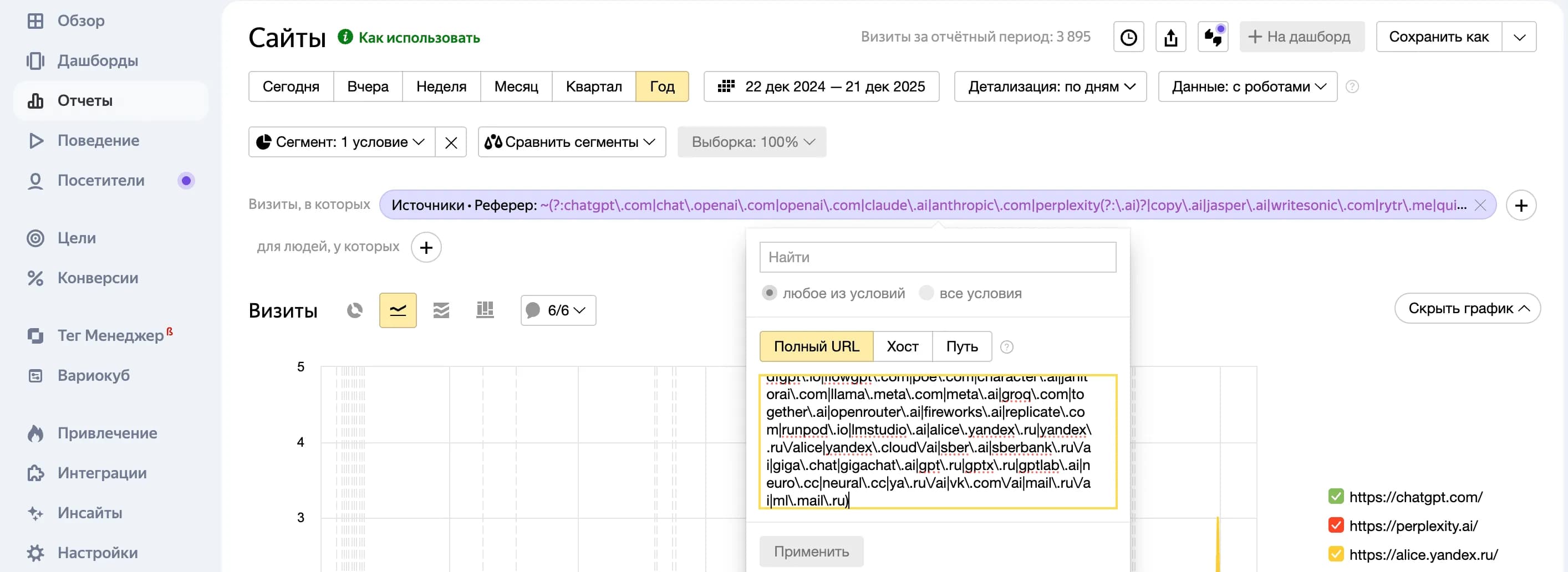1568x572 pixels.
Task: Select the Вчера period
Action: (x=368, y=87)
